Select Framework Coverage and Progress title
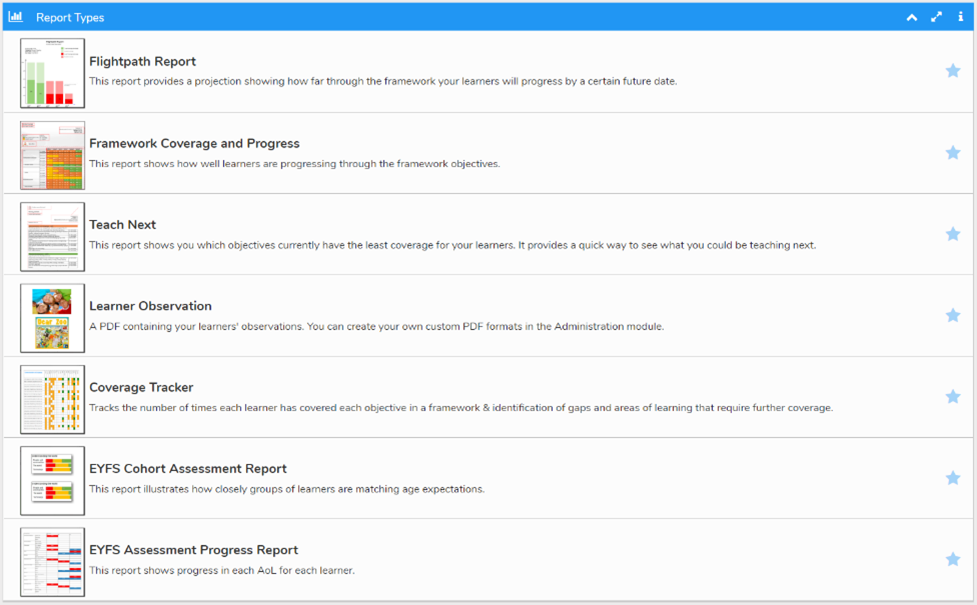 tap(194, 143)
